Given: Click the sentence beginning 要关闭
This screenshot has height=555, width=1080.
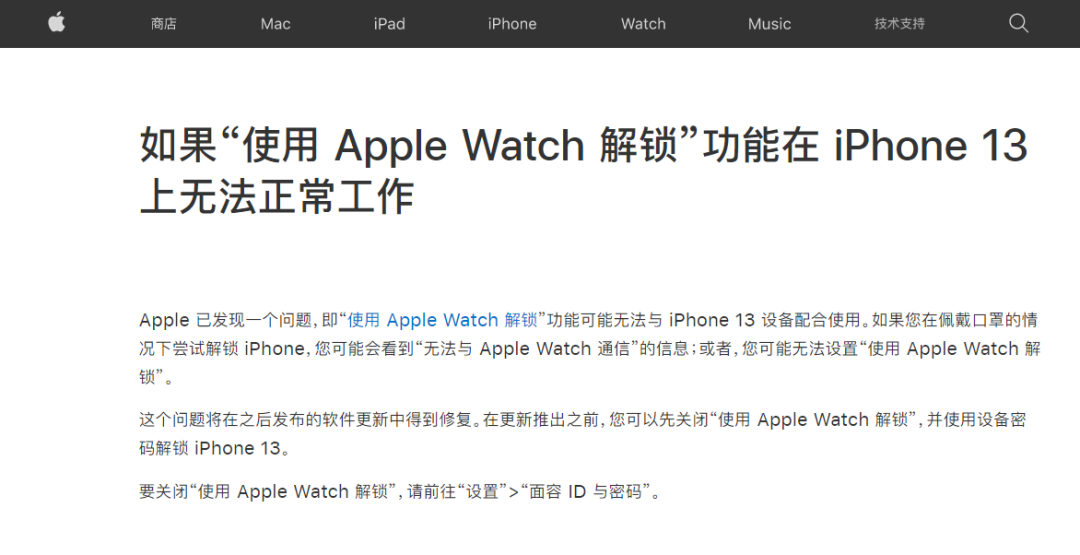Looking at the screenshot, I should [399, 492].
